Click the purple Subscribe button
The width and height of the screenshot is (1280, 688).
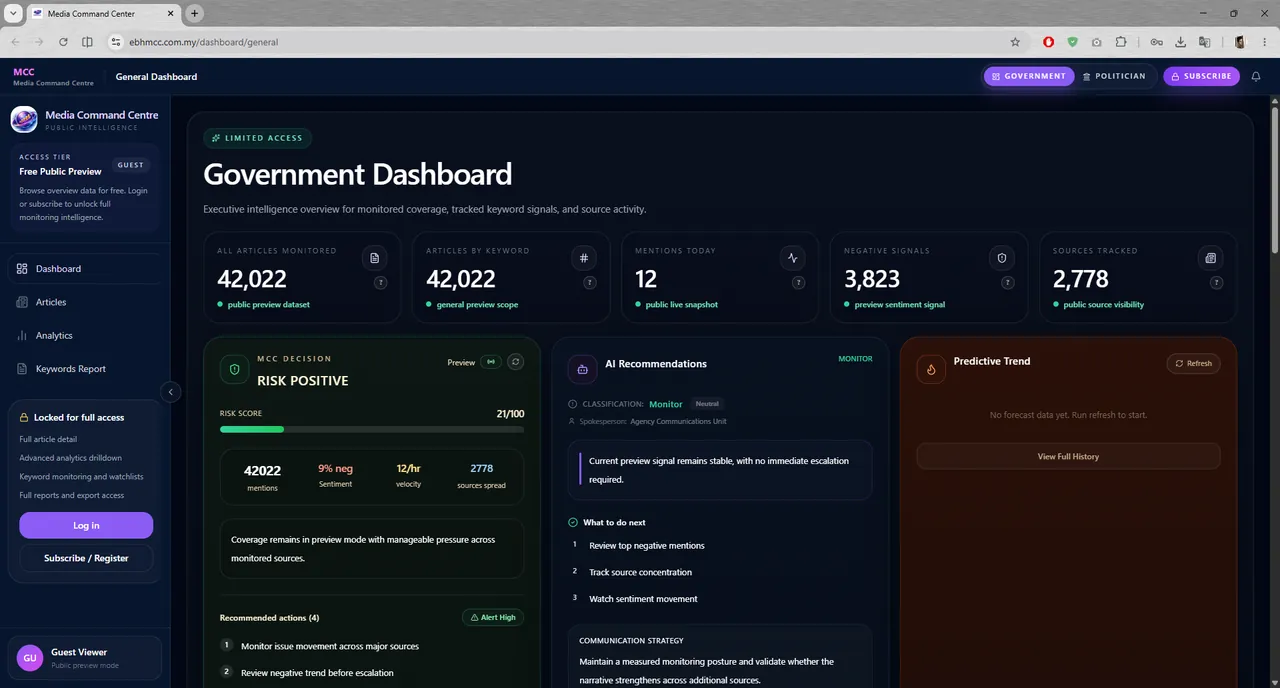click(x=1201, y=76)
